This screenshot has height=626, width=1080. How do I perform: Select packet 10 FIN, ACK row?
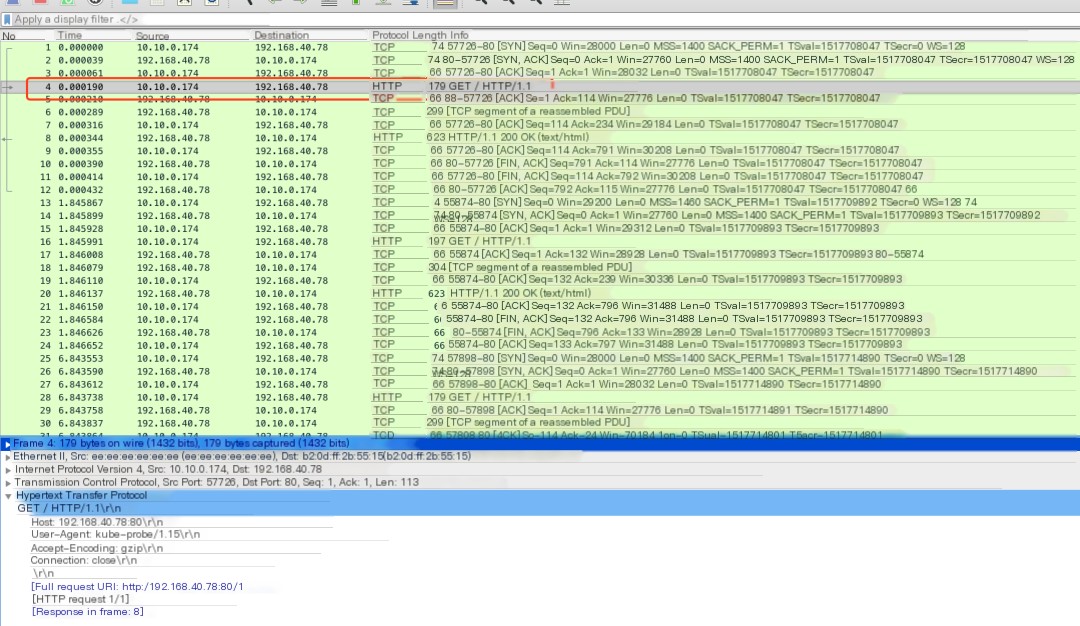point(540,164)
